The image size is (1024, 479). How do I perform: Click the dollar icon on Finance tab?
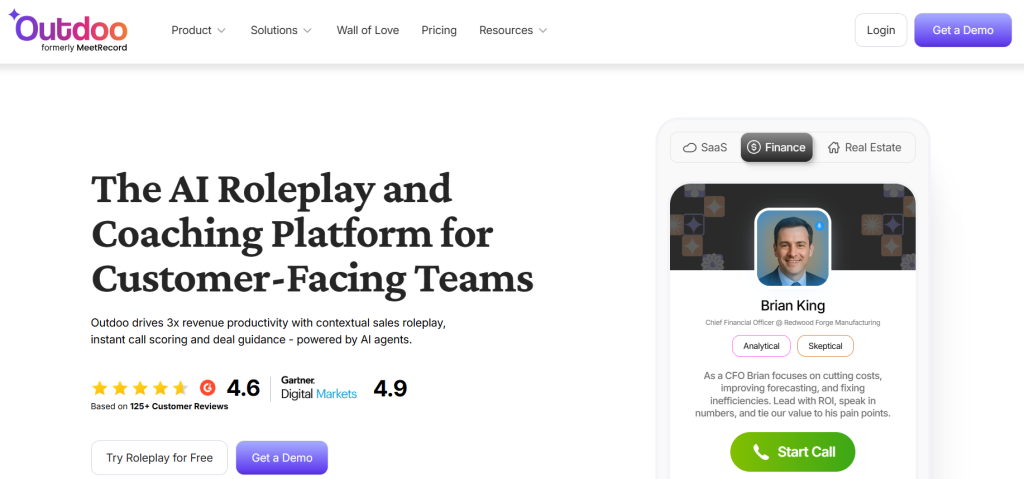[754, 148]
